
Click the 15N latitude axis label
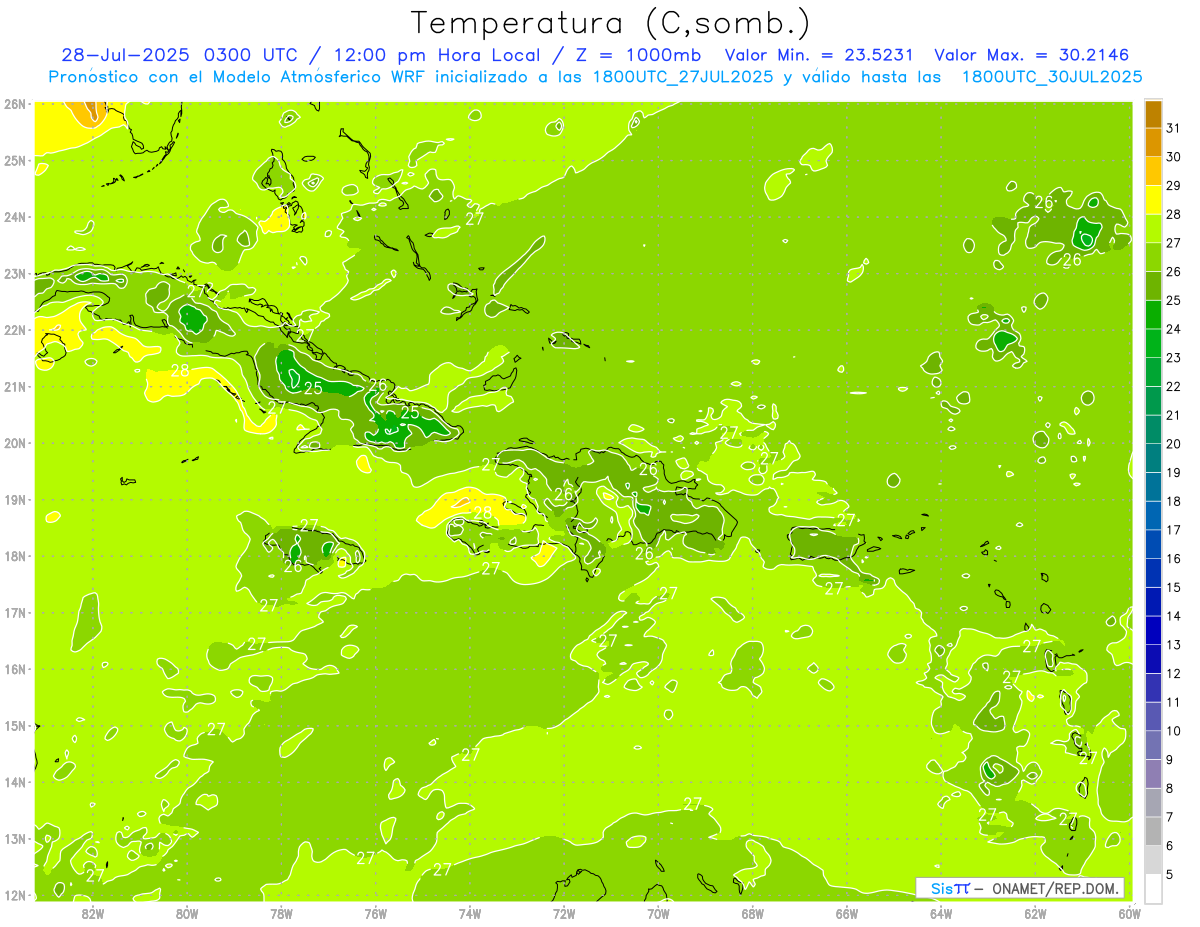coord(14,725)
